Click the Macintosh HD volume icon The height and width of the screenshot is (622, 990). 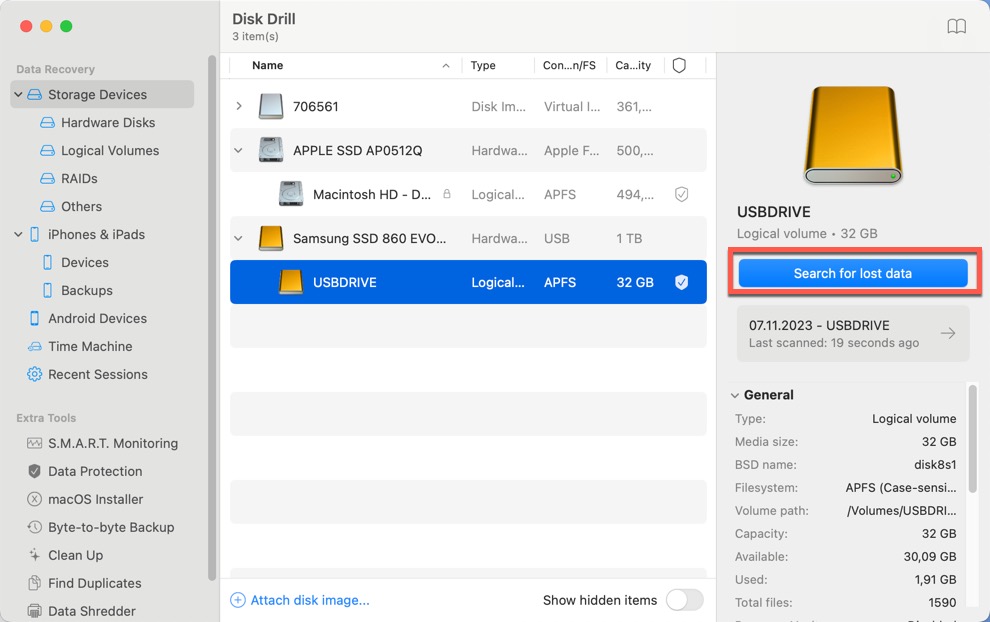click(x=291, y=194)
